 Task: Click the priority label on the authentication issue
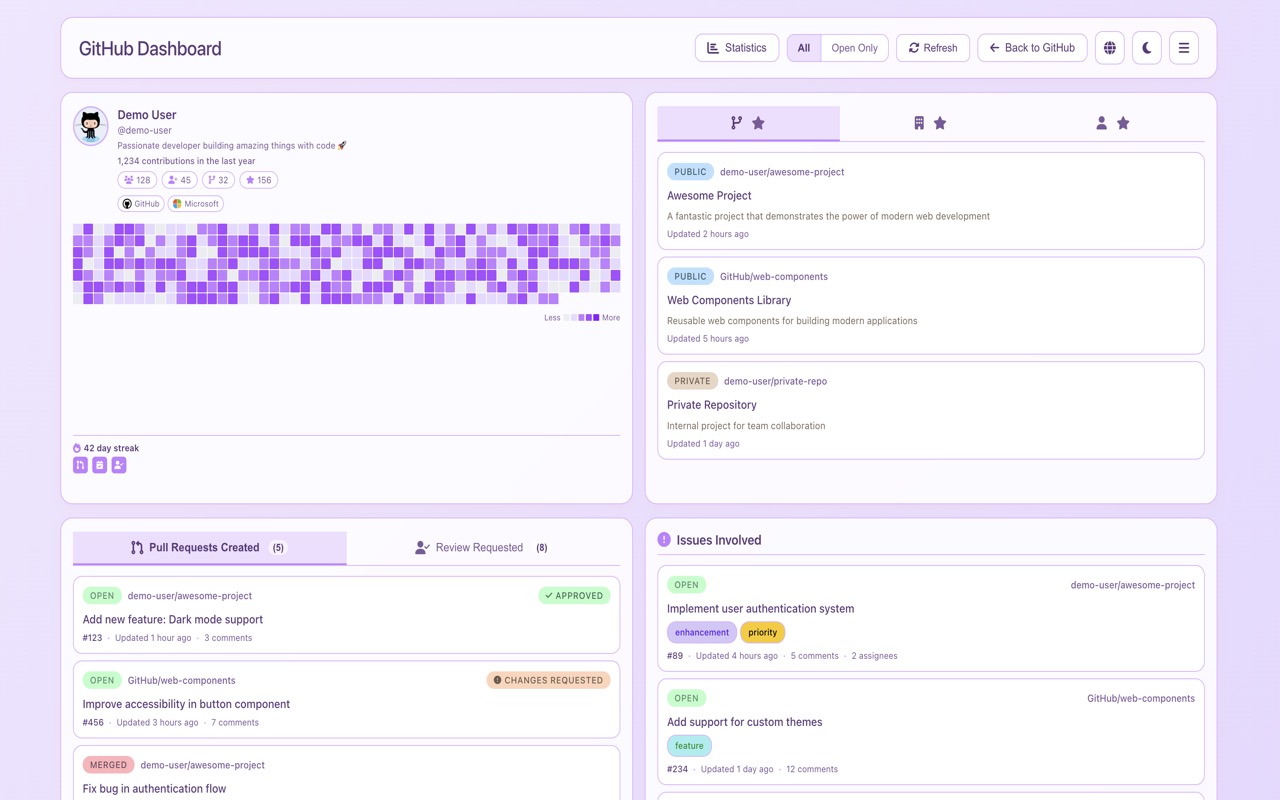click(x=763, y=631)
